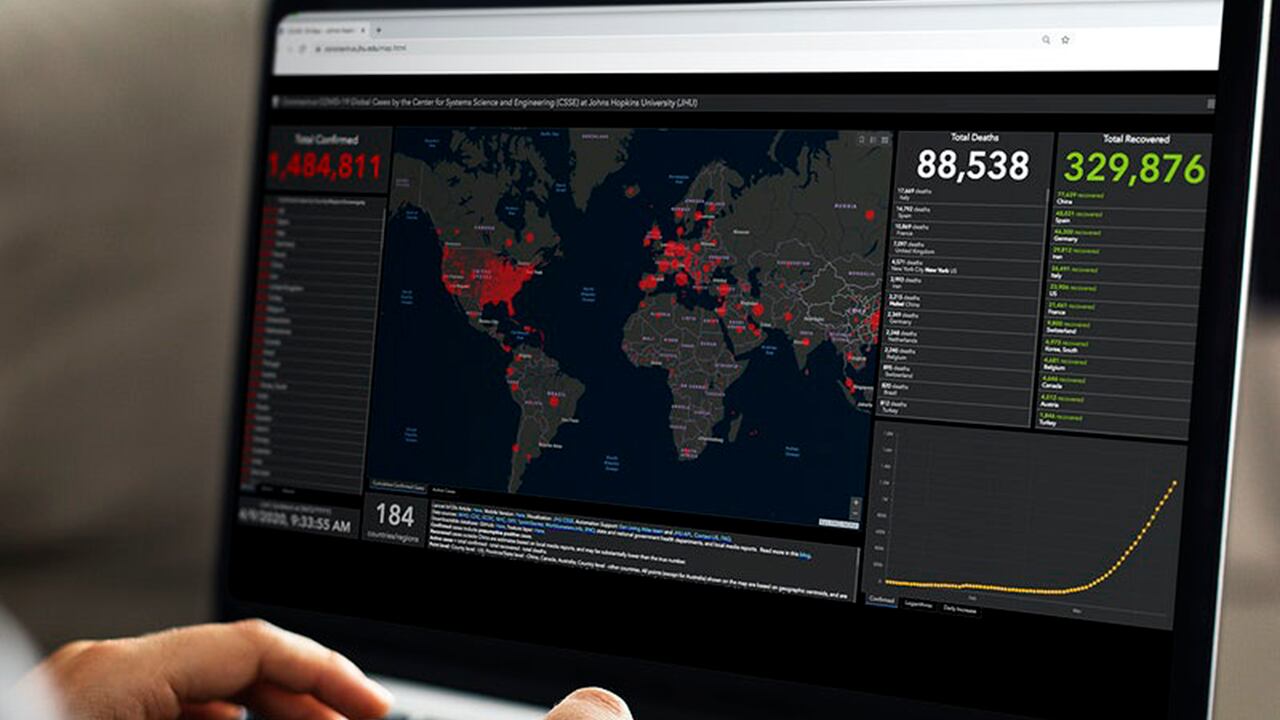Click the blog link in the info text
This screenshot has width=1280, height=720.
point(804,553)
